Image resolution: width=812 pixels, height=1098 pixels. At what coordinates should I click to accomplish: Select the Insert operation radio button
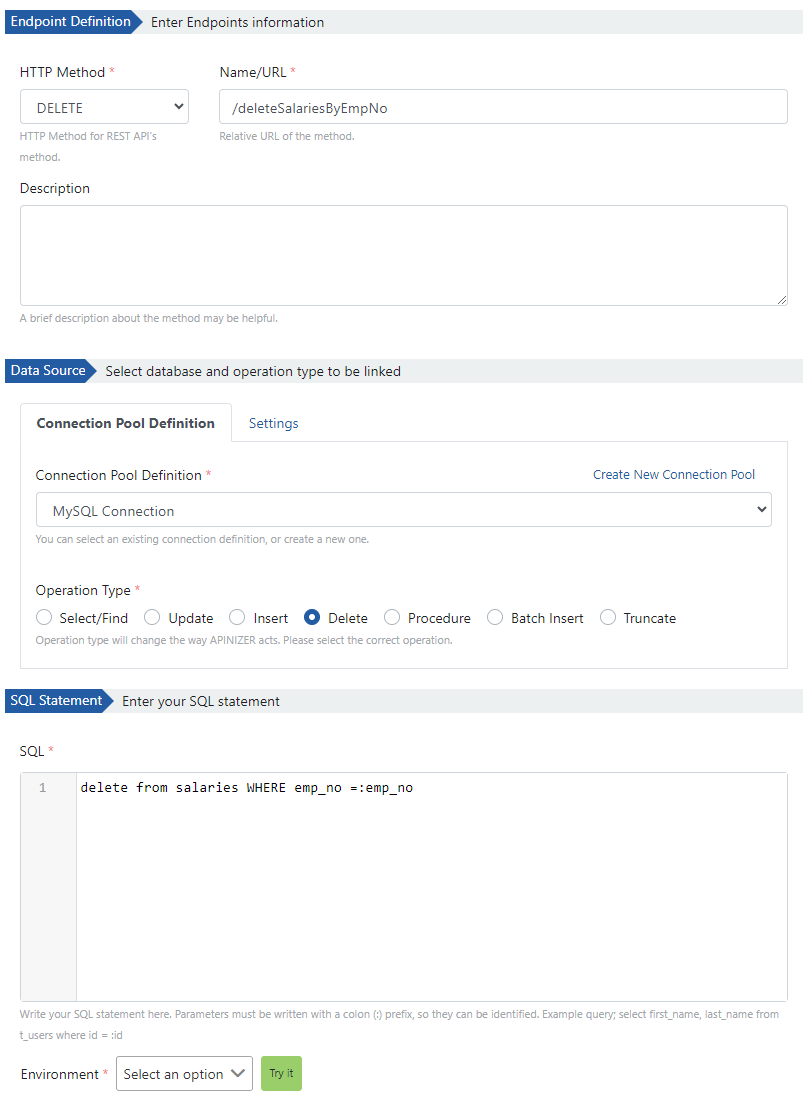(237, 618)
